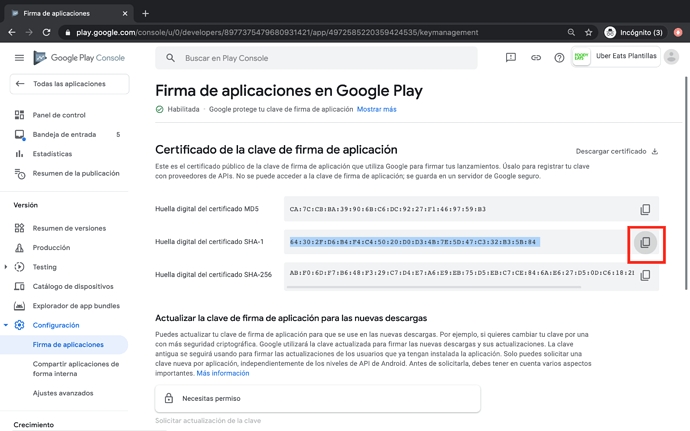Click the download icon beside Descargar certificado
Screen dimensions: 690x431
point(655,151)
